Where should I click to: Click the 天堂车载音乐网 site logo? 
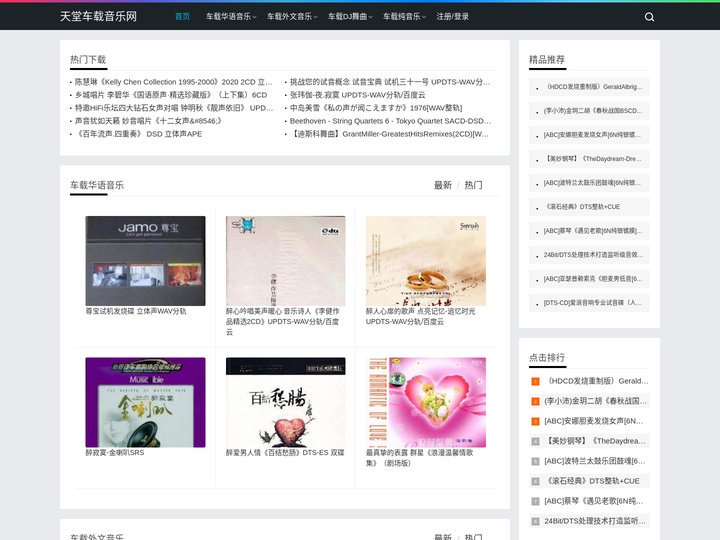pos(98,17)
